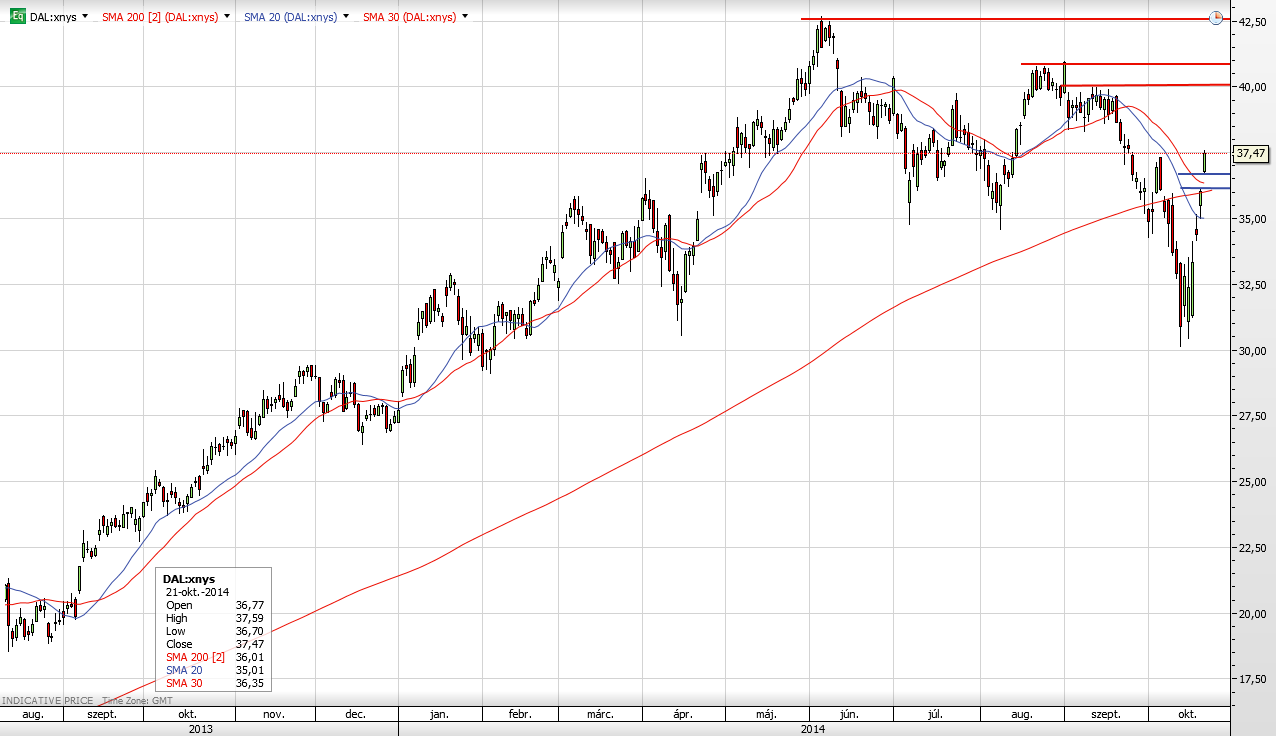Click the 32,50 price axis label
This screenshot has height=736, width=1276.
(1253, 285)
